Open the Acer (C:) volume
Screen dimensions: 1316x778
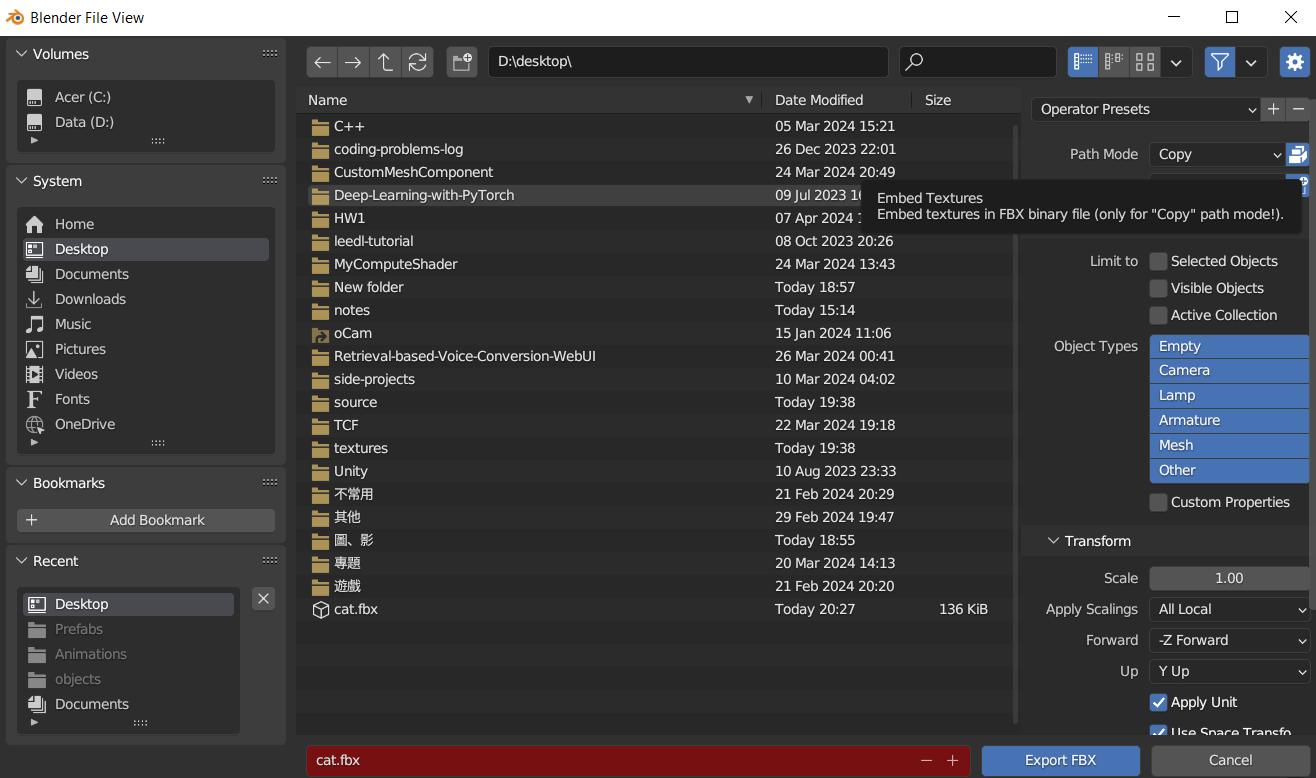145,97
